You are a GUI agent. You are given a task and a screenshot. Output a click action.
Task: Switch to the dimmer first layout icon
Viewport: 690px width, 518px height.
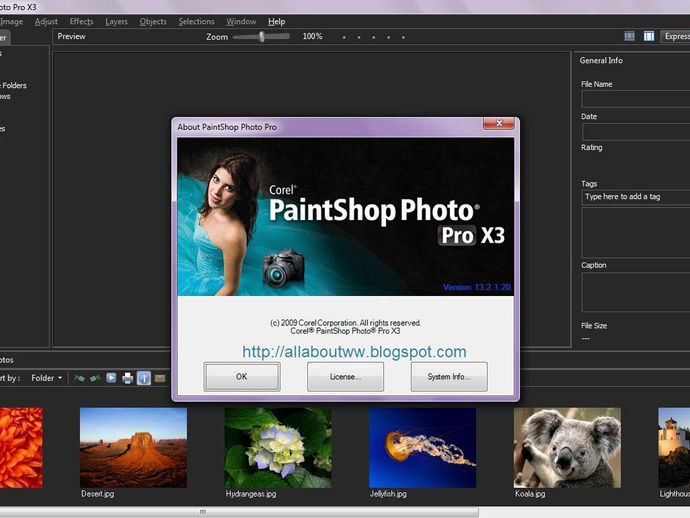[x=630, y=36]
